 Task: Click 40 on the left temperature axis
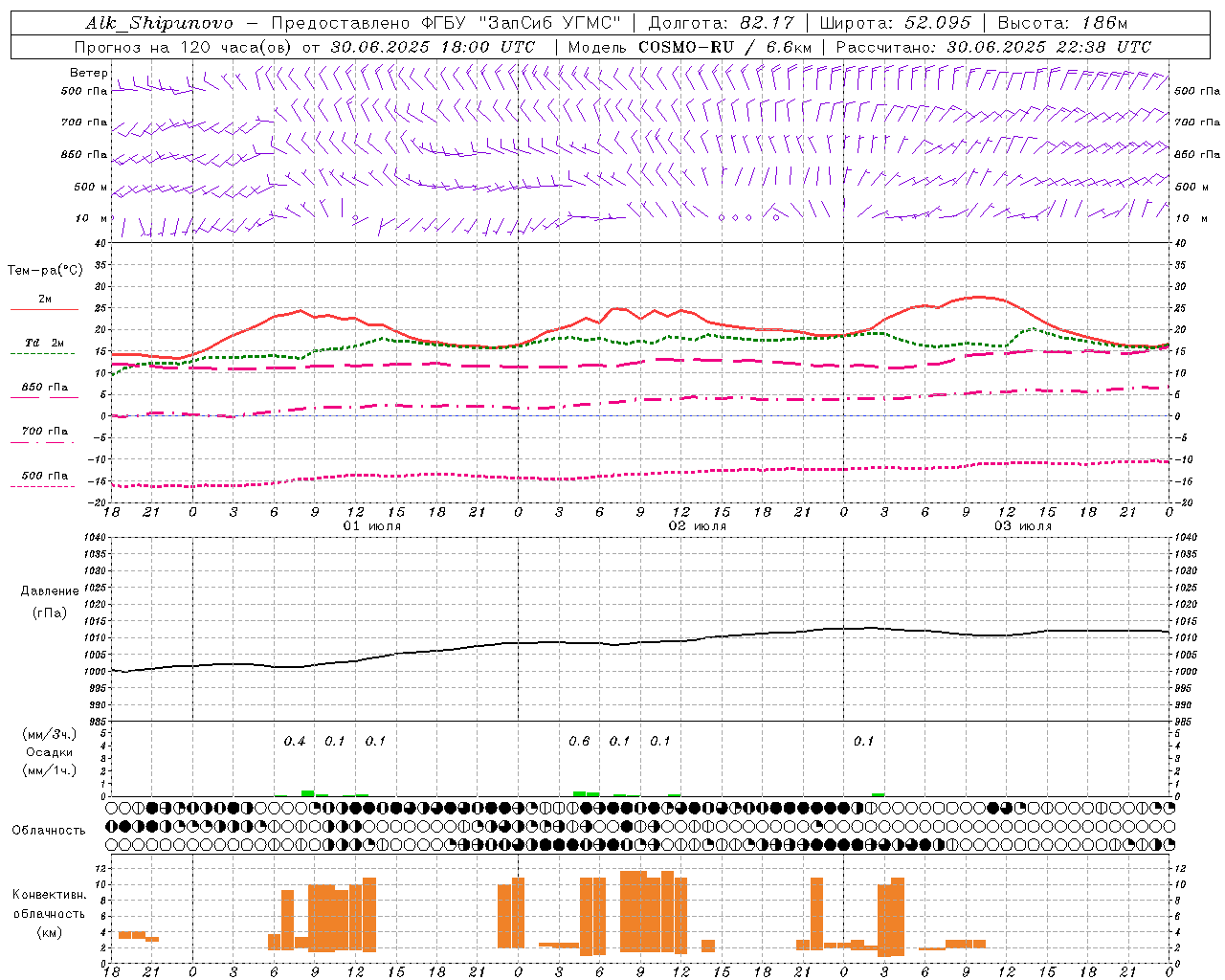pyautogui.click(x=100, y=243)
